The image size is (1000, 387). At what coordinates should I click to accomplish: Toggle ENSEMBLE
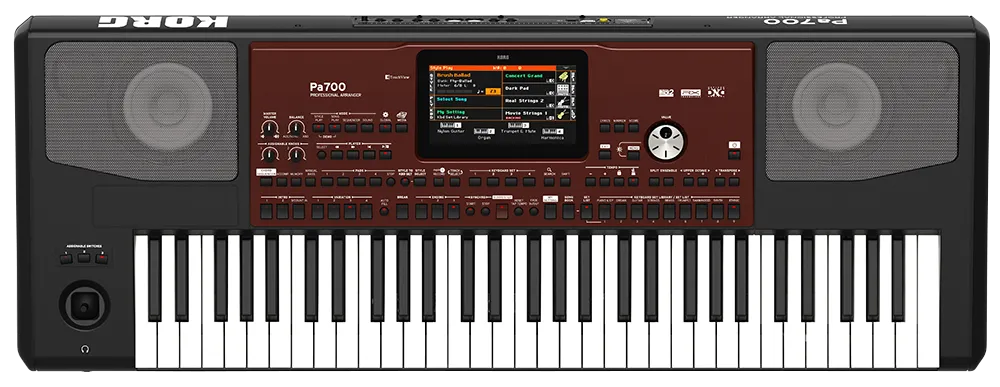coord(669,182)
